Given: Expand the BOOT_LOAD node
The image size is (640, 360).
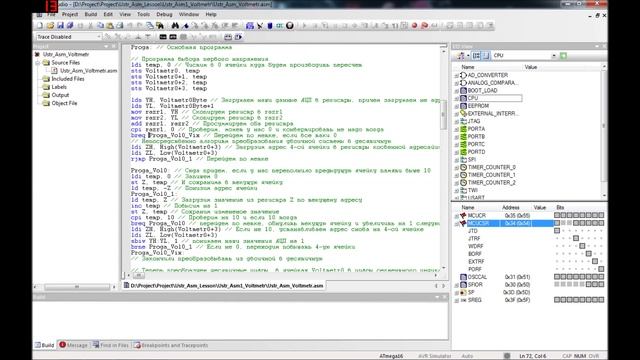Looking at the screenshot, I should tap(456, 91).
